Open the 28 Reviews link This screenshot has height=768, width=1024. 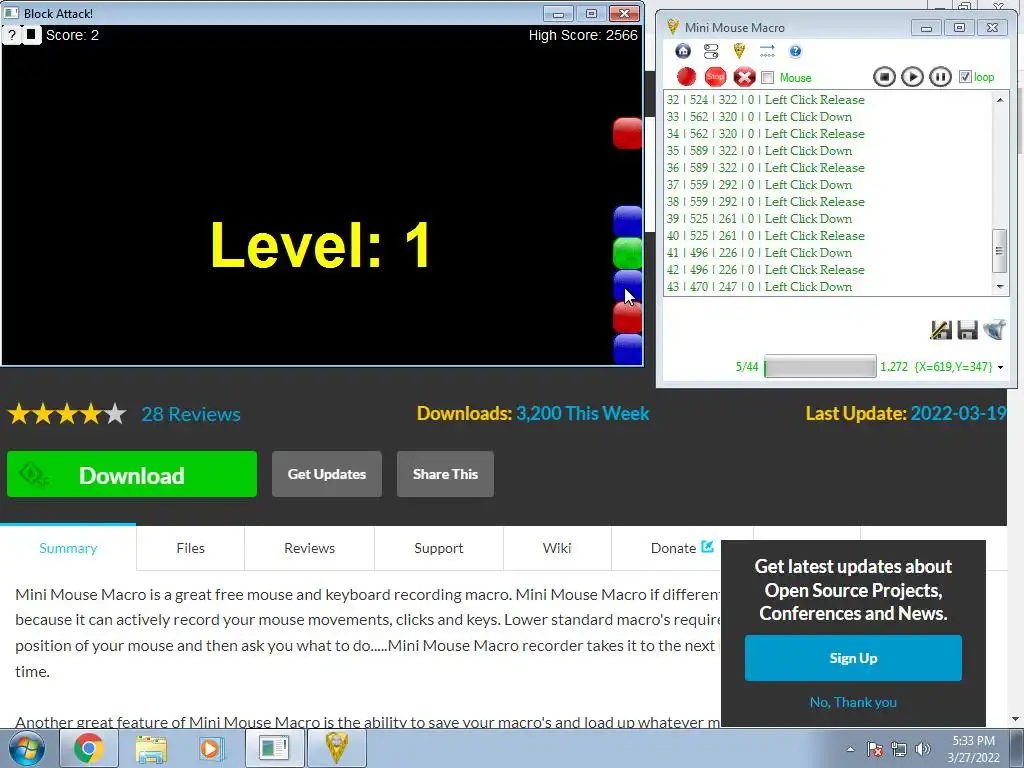coord(191,414)
